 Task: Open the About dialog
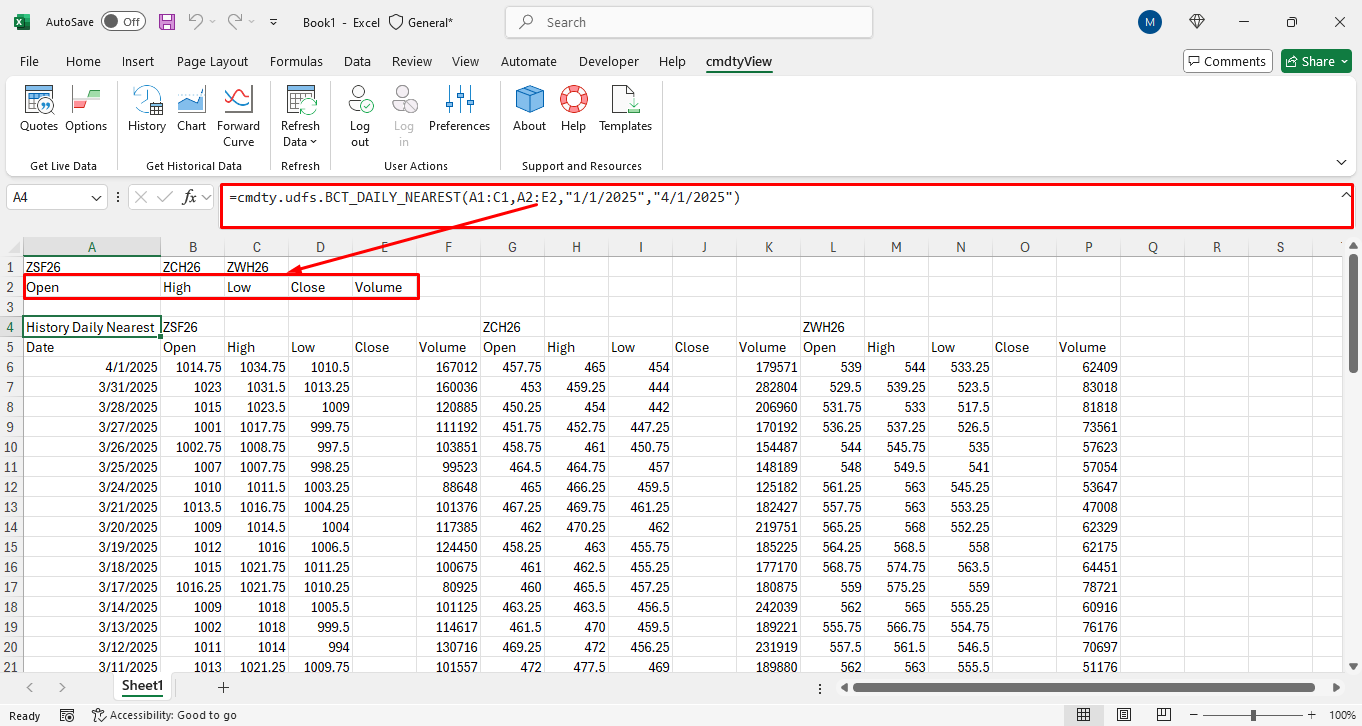pos(529,109)
